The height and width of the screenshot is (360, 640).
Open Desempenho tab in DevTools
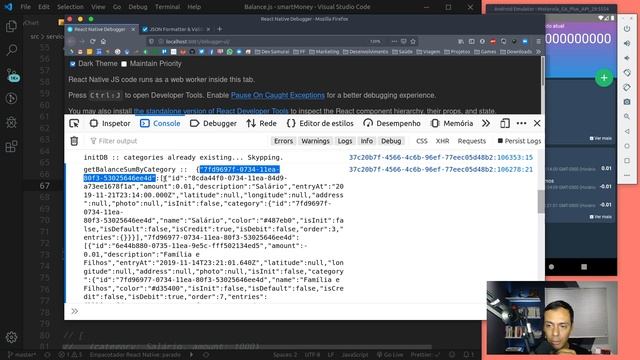point(392,123)
